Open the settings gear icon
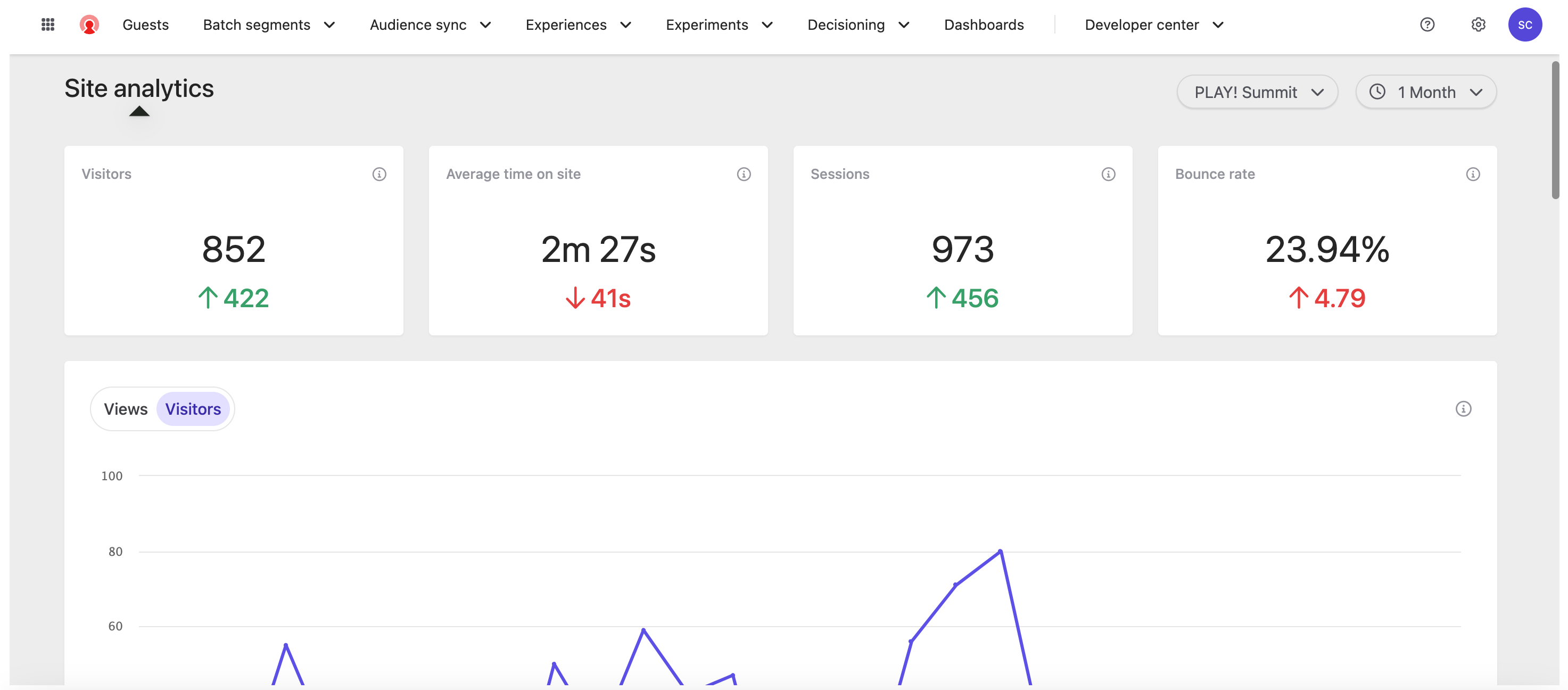This screenshot has height=690, width=1568. (1478, 24)
